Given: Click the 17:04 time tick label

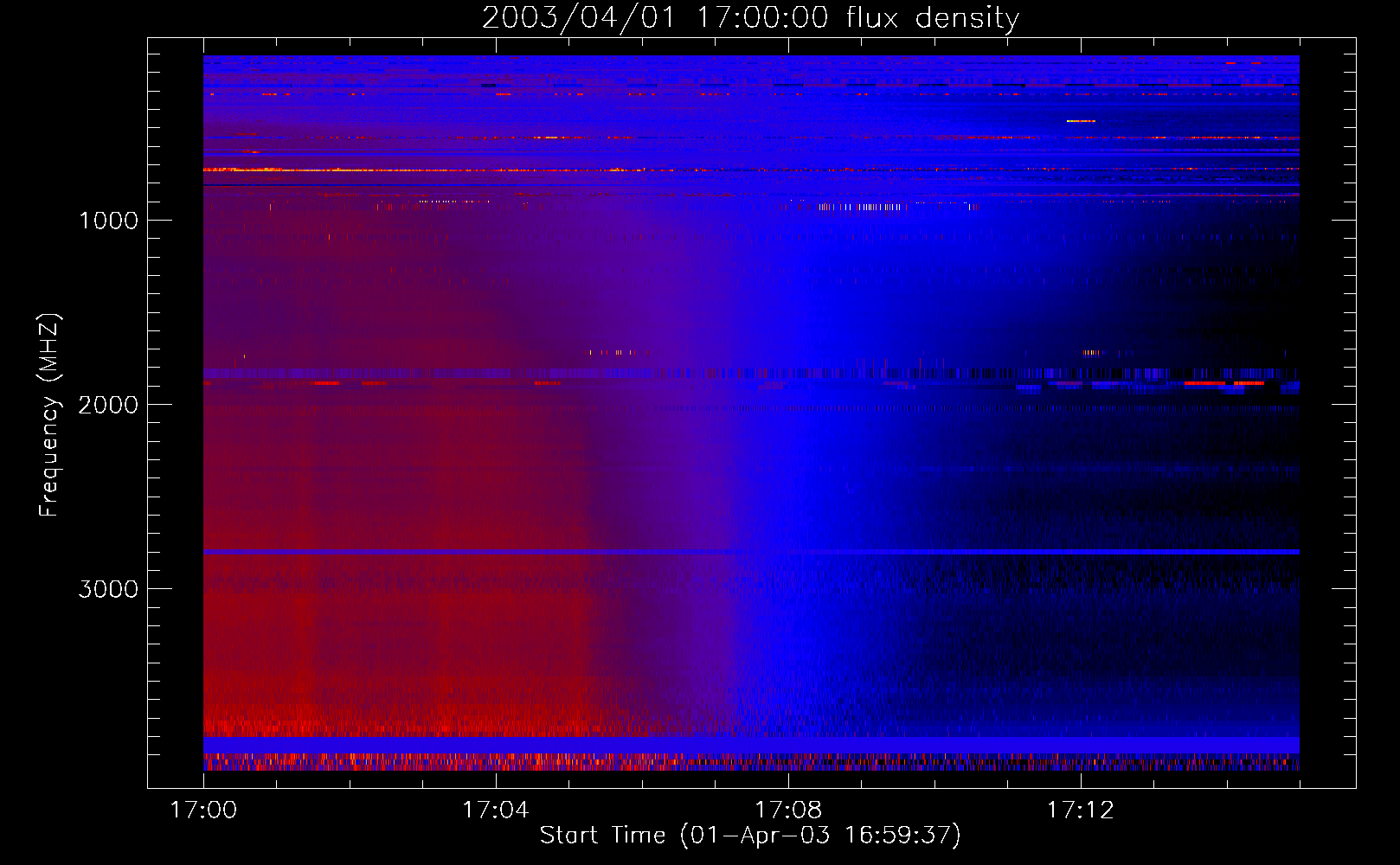Looking at the screenshot, I should [496, 811].
